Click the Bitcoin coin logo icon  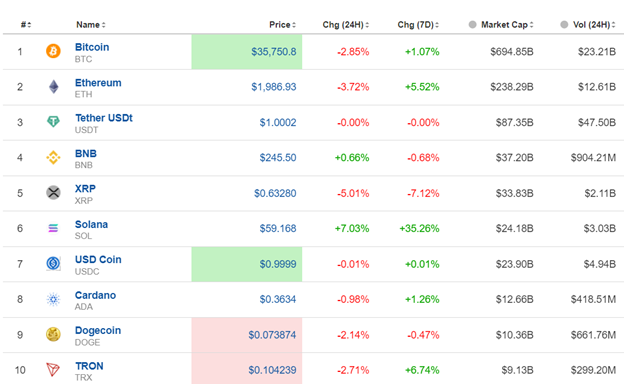53,51
